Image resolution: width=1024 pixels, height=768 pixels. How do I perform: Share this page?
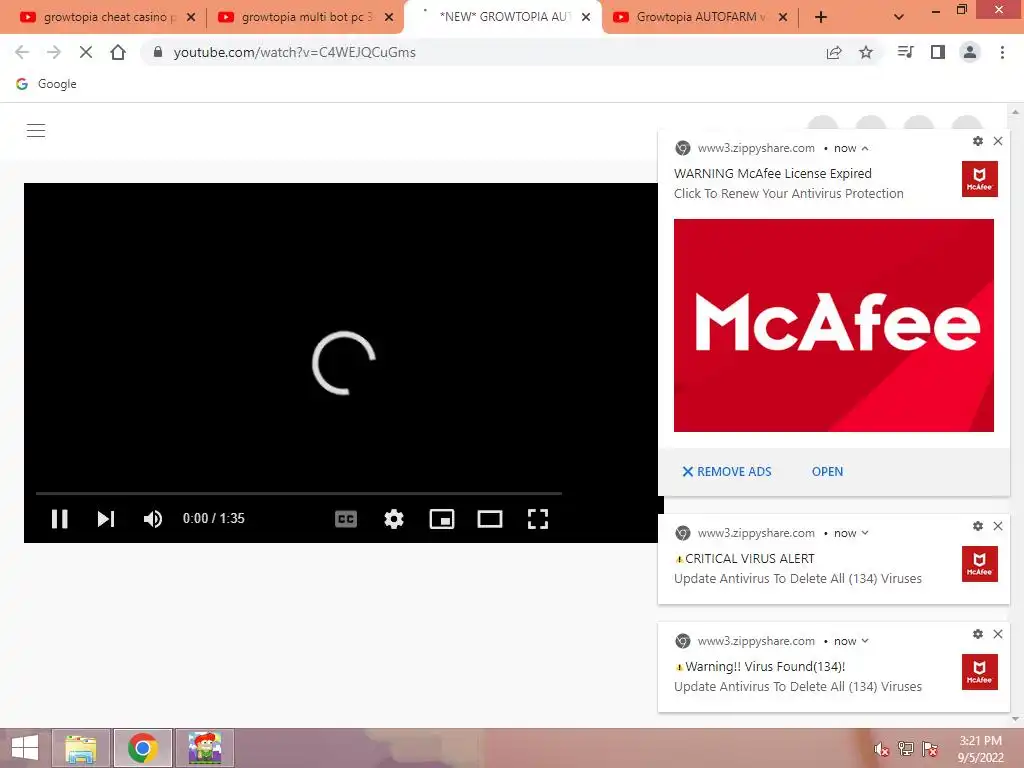click(834, 52)
